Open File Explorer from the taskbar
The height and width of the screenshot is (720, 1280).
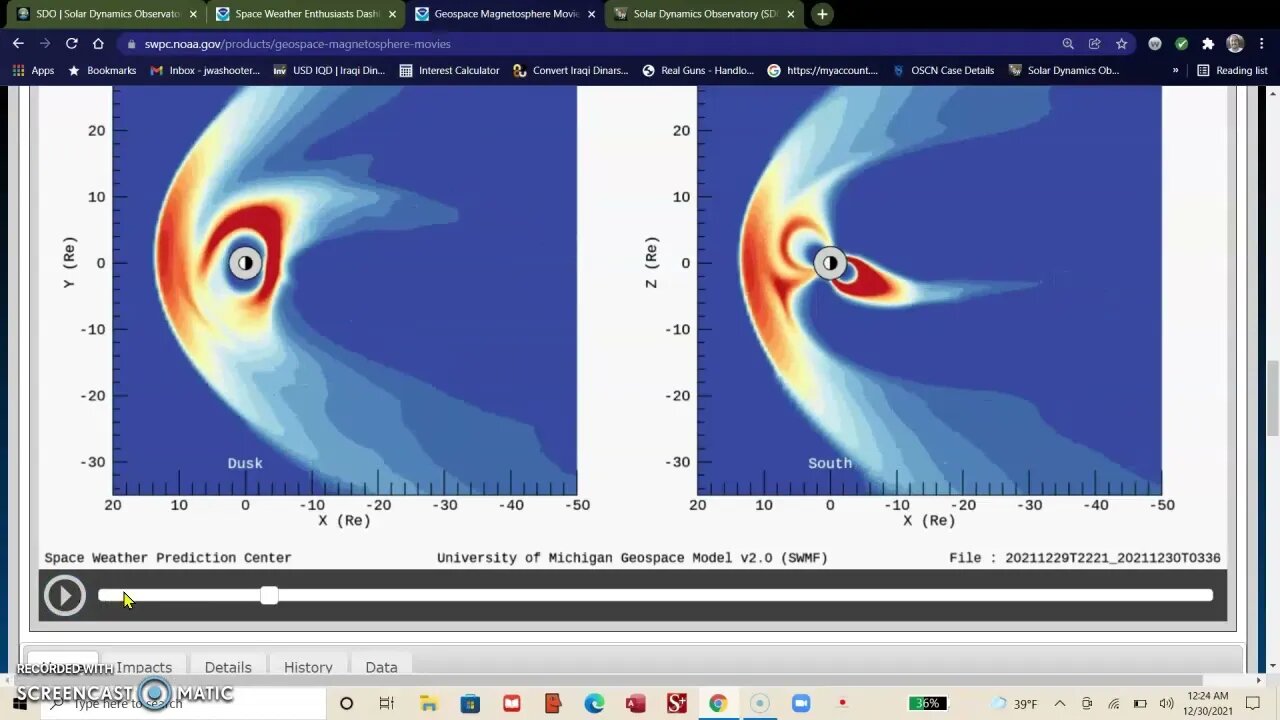click(428, 704)
